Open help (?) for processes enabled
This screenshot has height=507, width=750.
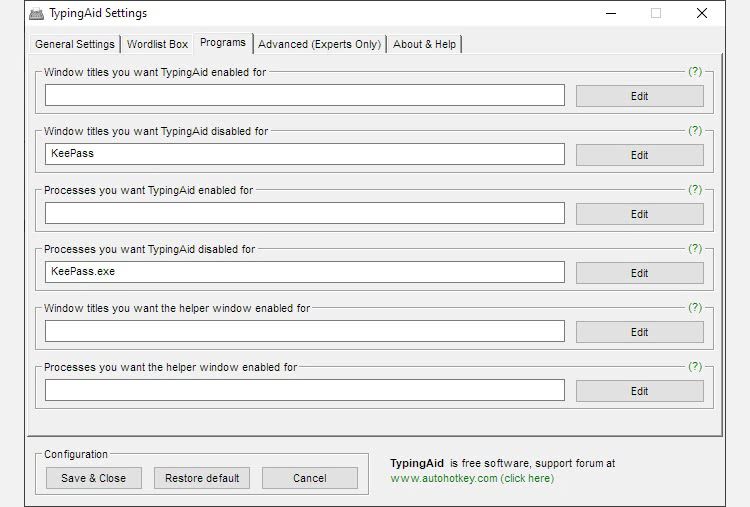pyautogui.click(x=695, y=190)
